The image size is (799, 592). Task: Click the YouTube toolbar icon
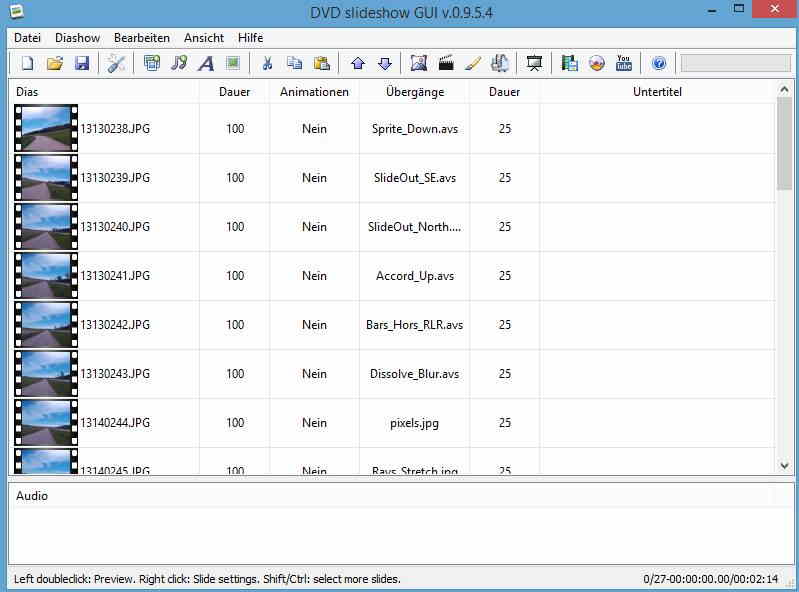click(x=624, y=63)
